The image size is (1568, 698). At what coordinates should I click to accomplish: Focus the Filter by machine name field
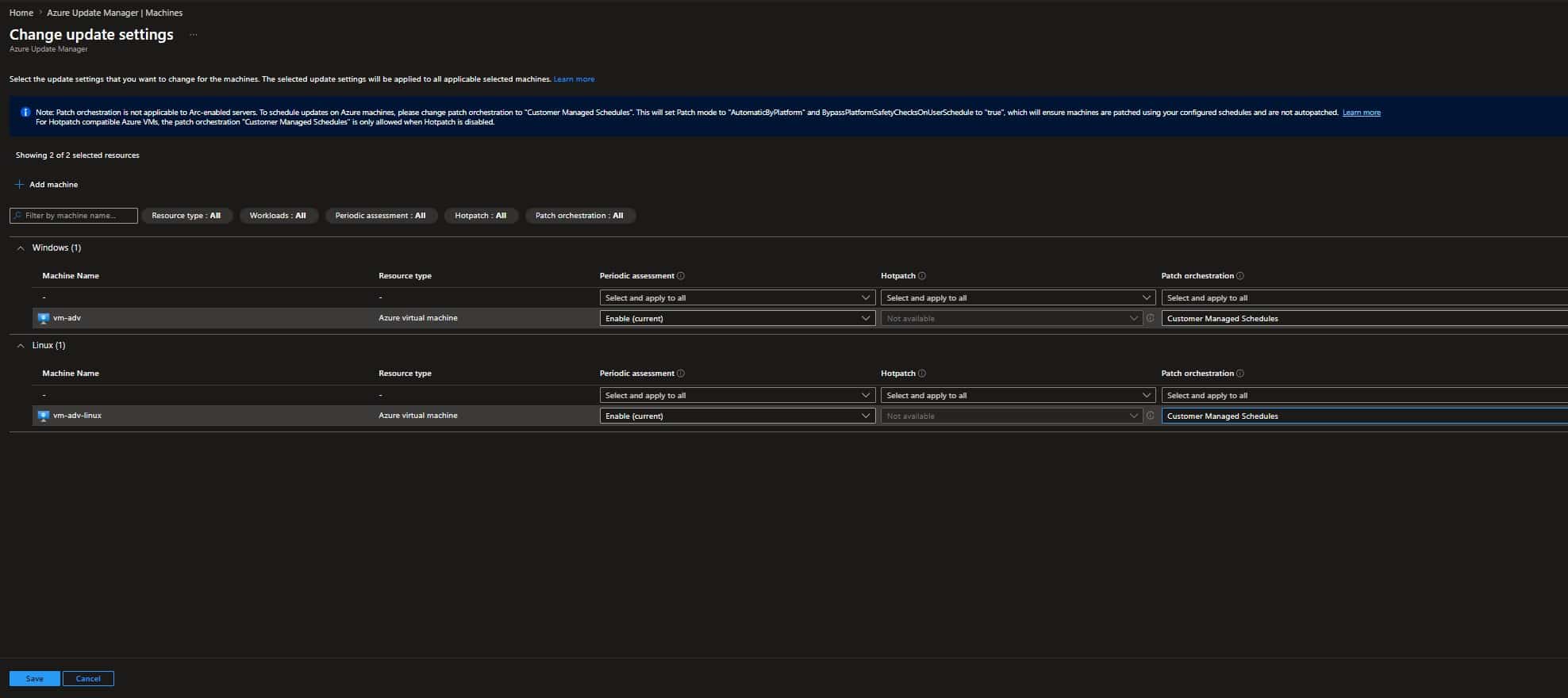point(74,216)
